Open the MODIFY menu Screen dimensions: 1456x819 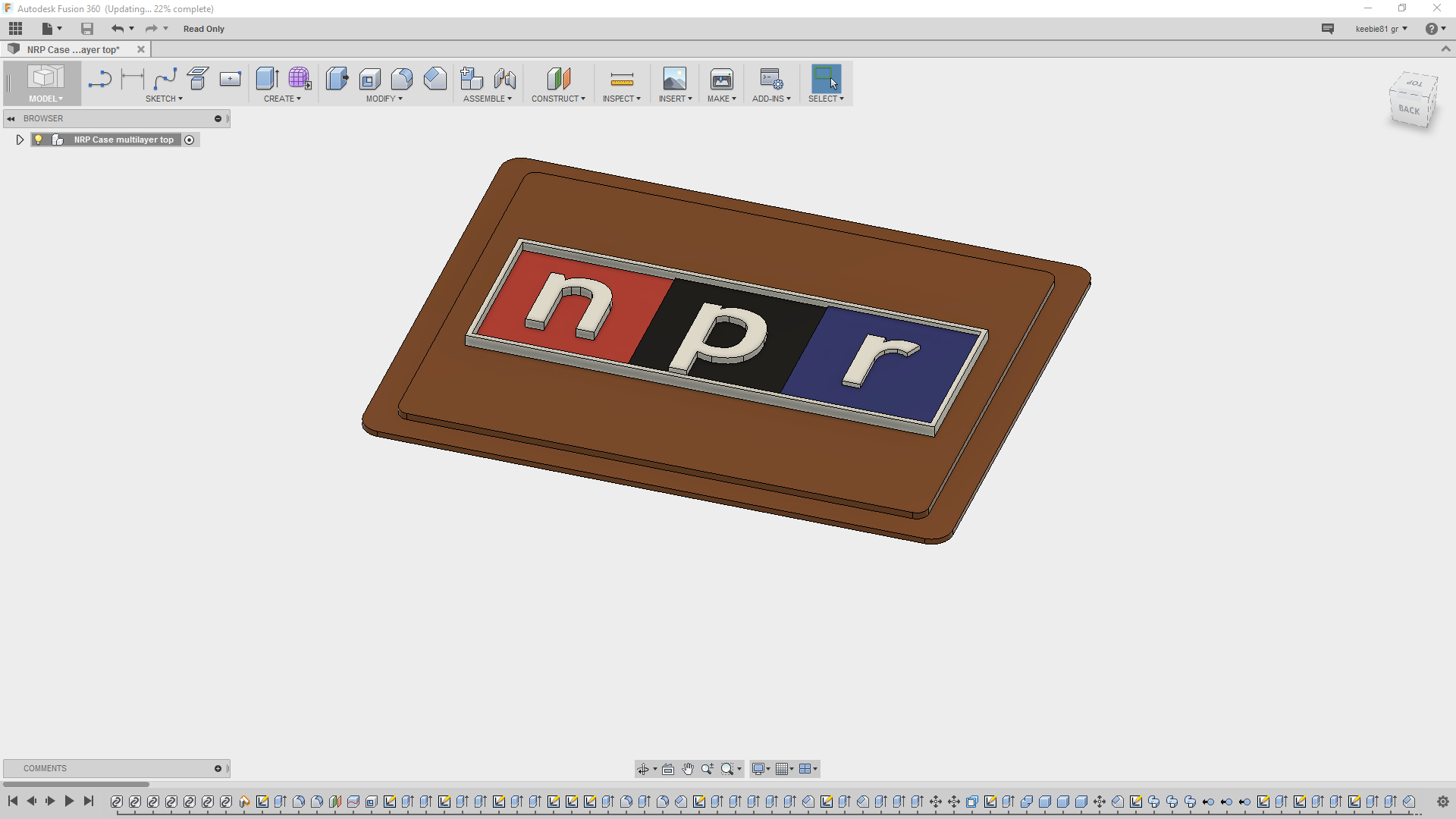click(x=384, y=99)
